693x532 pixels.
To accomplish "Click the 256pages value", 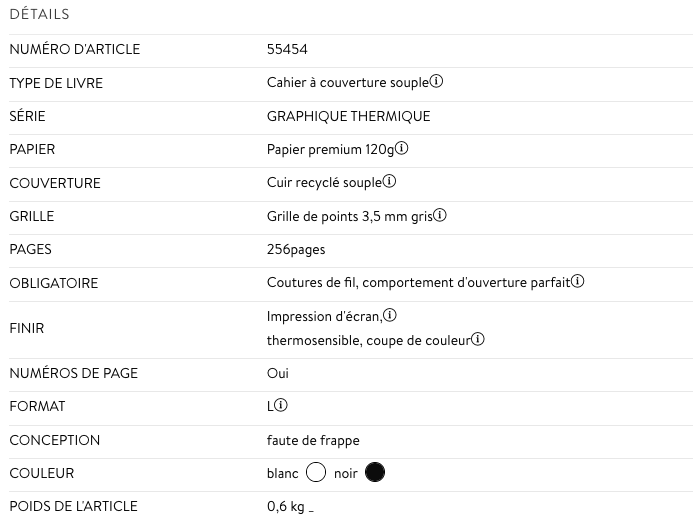I will point(296,249).
